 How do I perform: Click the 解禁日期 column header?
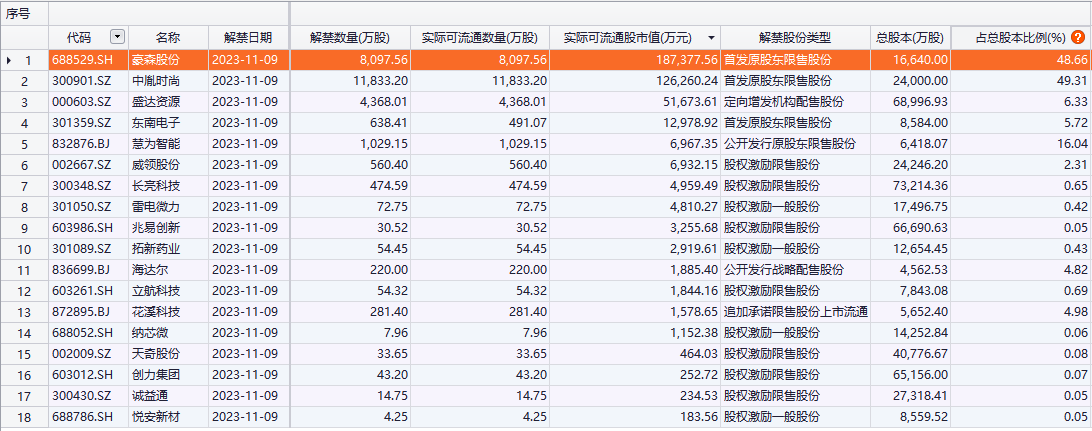[x=248, y=38]
